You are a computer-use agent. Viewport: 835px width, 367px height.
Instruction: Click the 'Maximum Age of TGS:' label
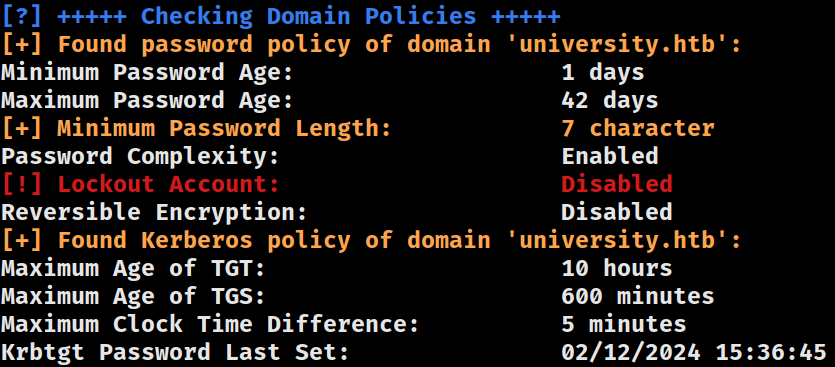click(134, 296)
